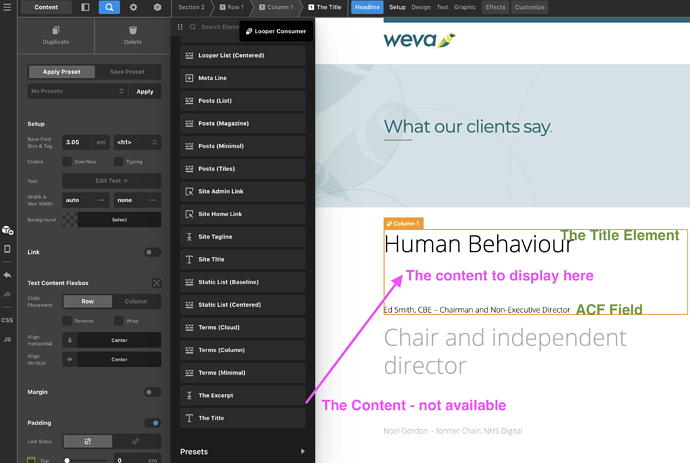Switch to the Text tab
The height and width of the screenshot is (463, 690).
(x=442, y=7)
